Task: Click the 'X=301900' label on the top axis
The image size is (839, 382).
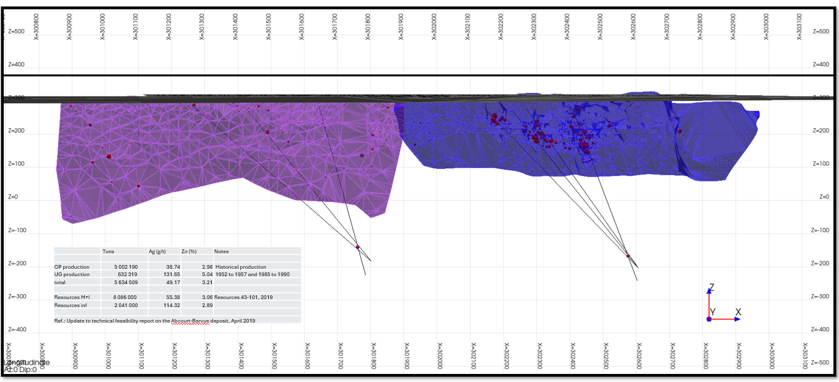Action: (x=402, y=28)
